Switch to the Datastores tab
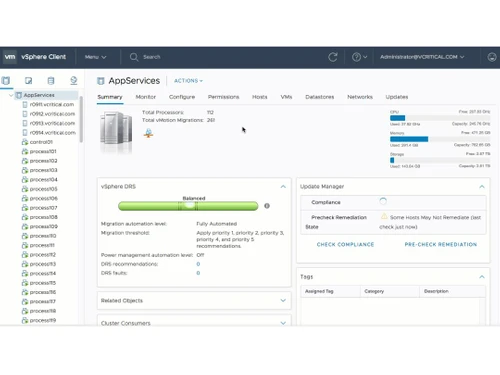 (x=320, y=97)
